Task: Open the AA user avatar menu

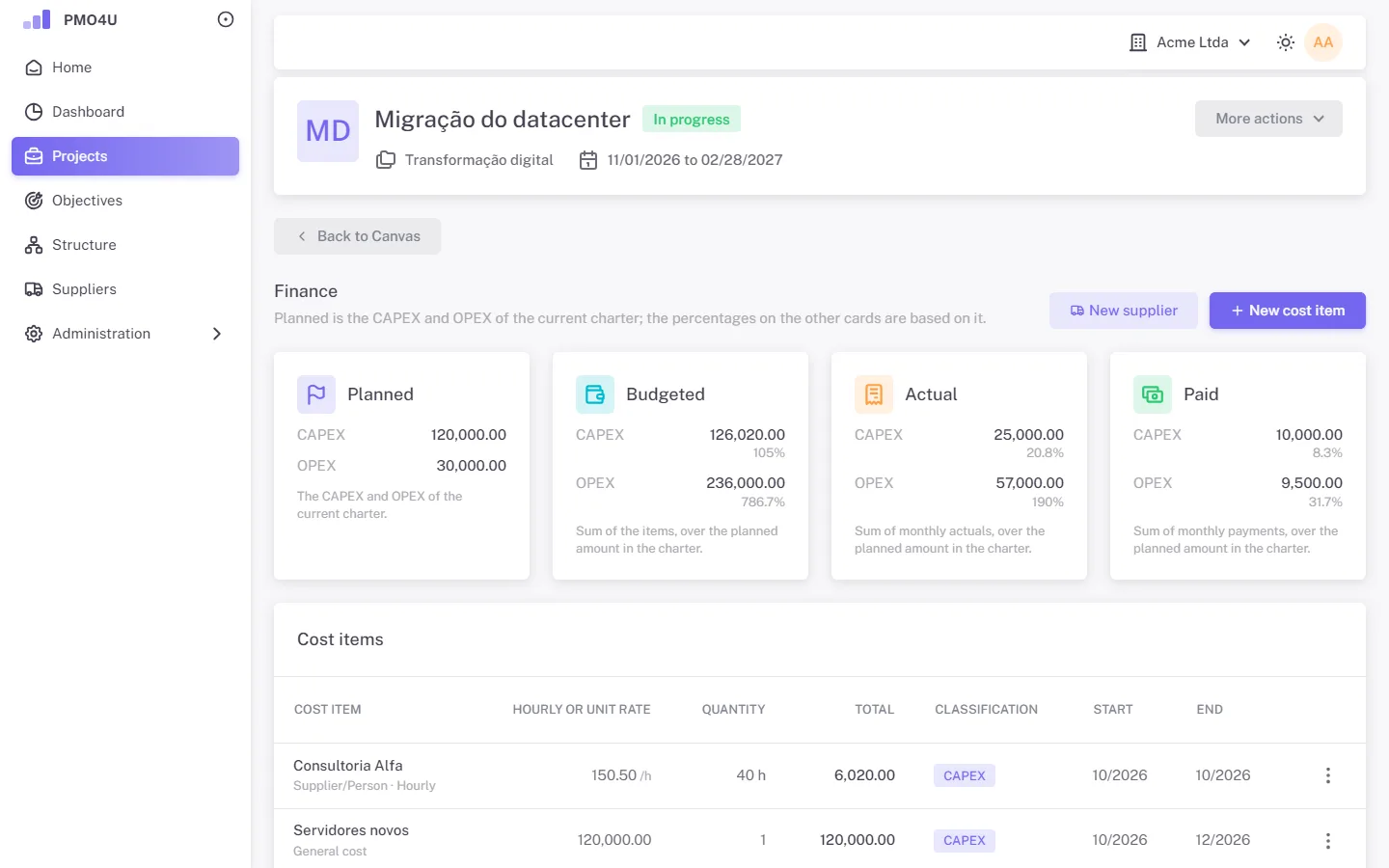Action: 1323,42
